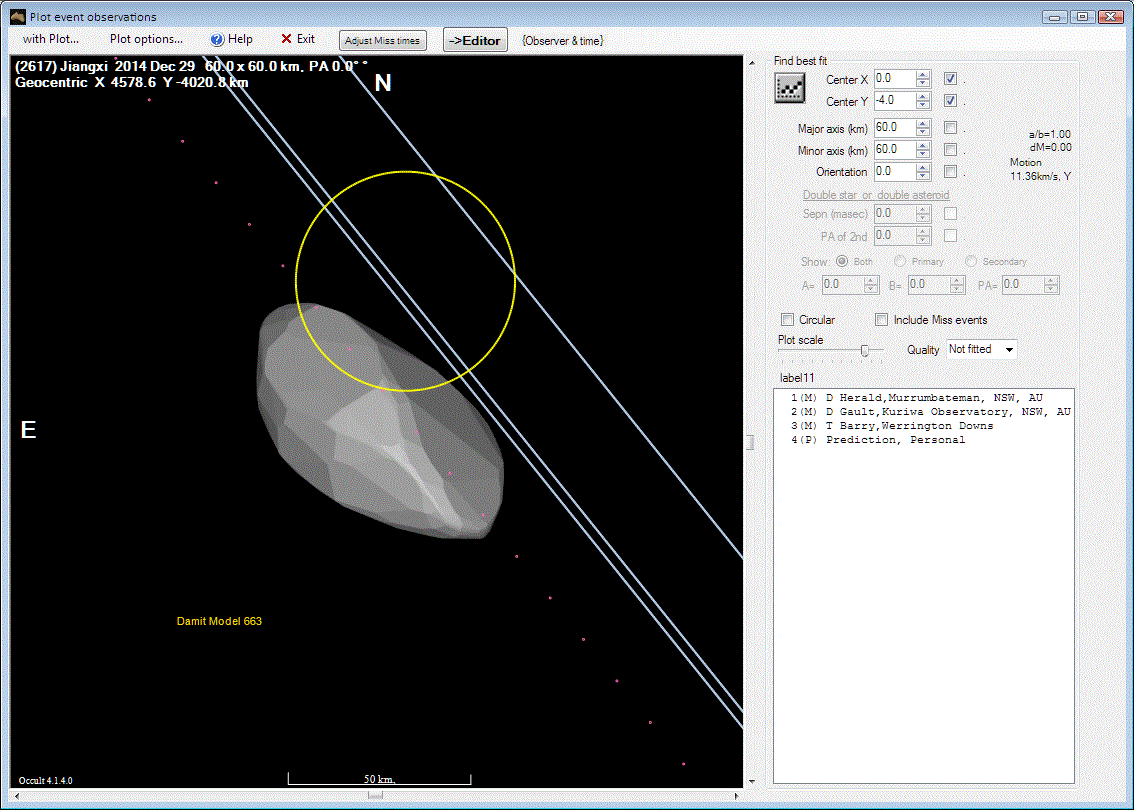1134x810 pixels.
Task: Click horizontal scrollbar right arrow
Action: tap(736, 796)
